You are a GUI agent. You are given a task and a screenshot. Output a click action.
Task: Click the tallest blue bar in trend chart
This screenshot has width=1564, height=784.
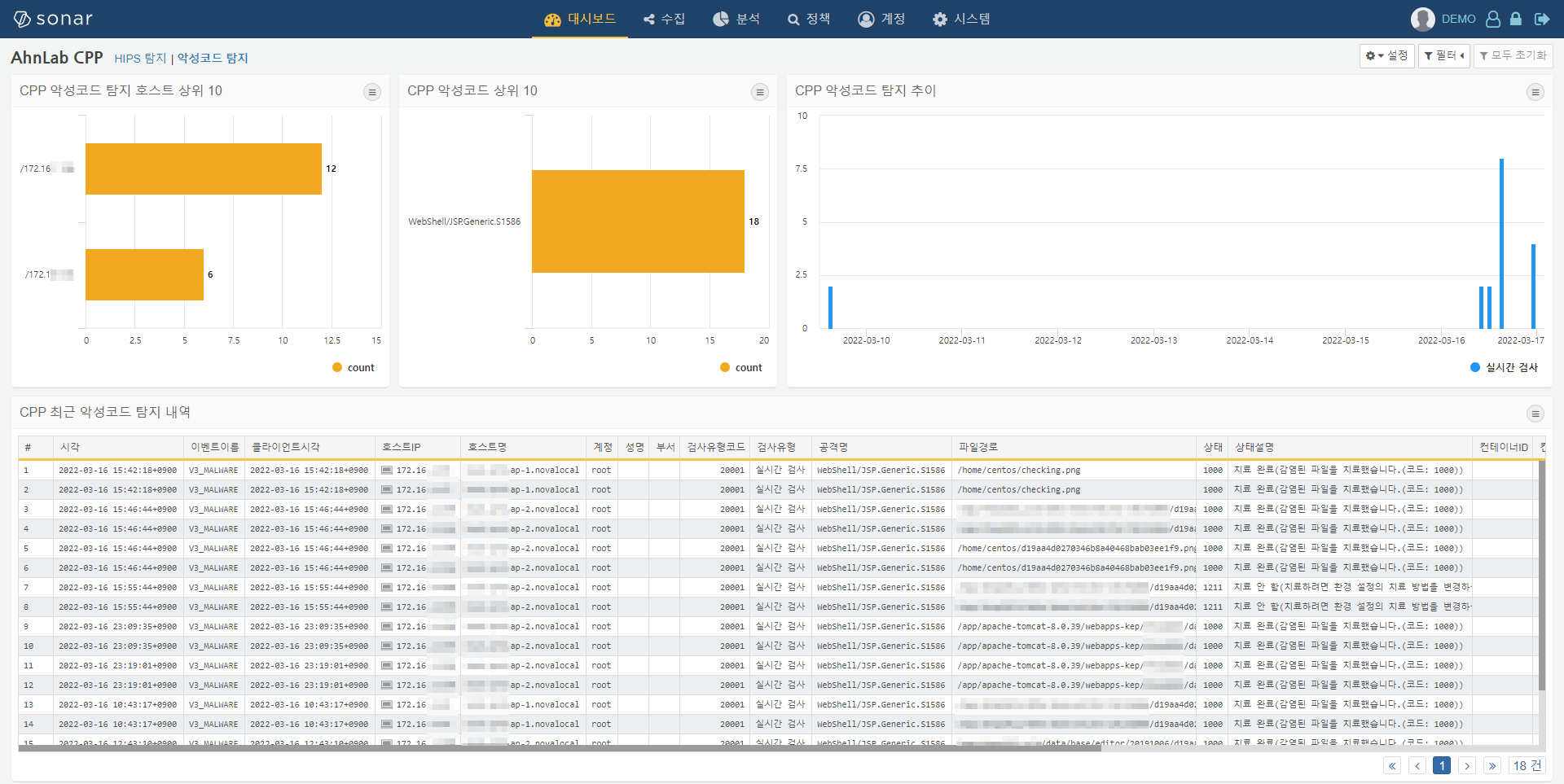coord(1501,243)
